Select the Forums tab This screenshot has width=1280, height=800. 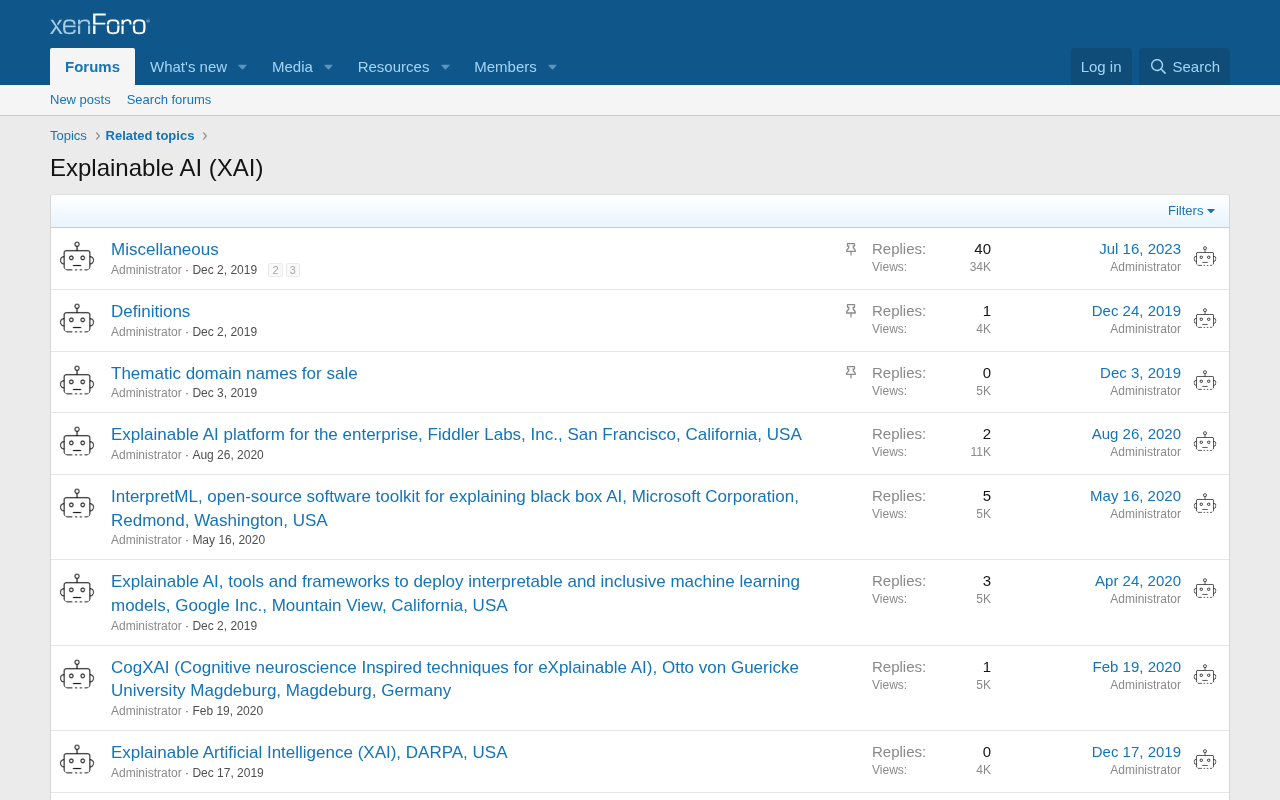point(92,67)
